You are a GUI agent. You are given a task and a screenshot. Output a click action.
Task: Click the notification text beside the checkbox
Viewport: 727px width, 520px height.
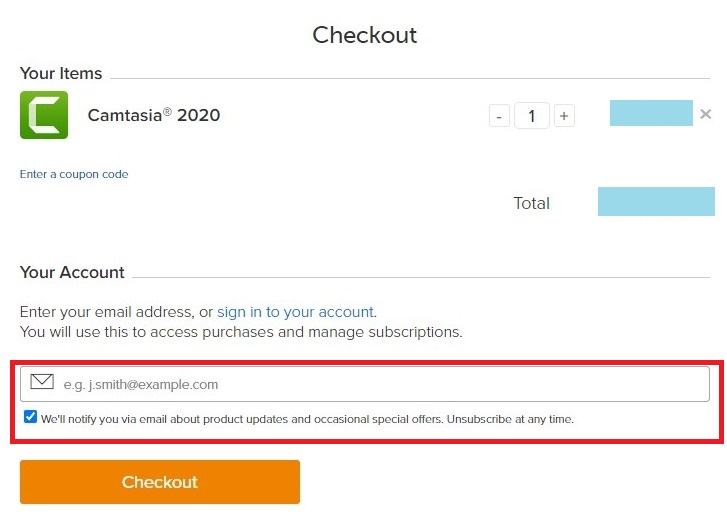tap(307, 419)
